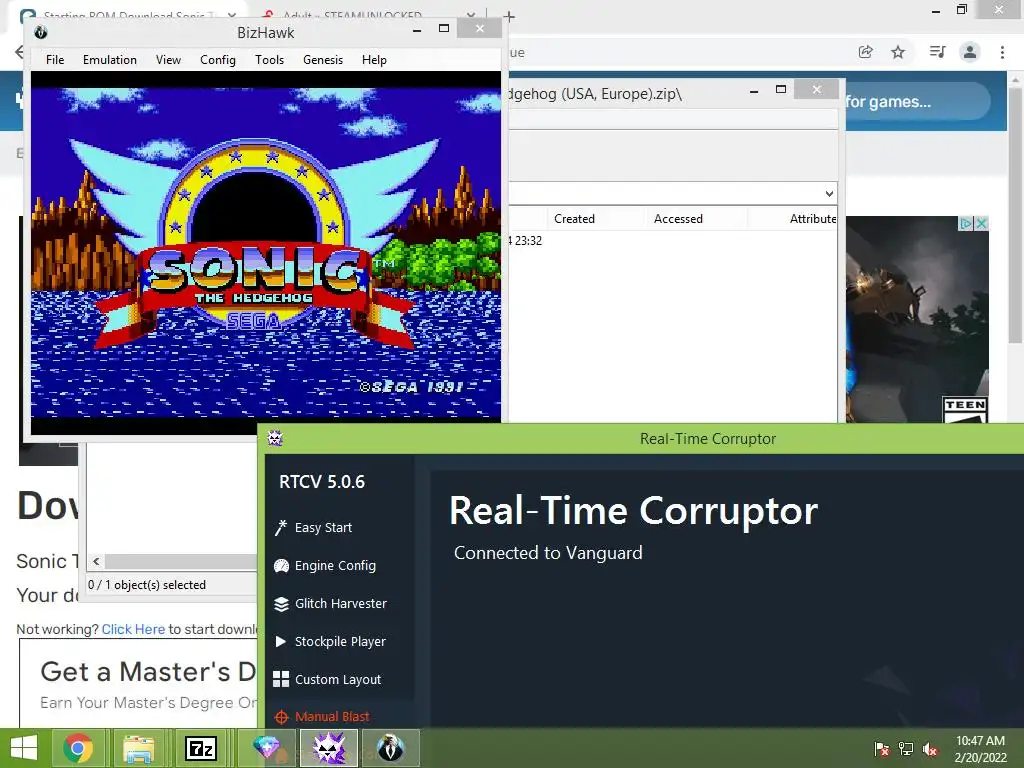
Task: Click Glitch Harvester layers icon
Action: pyautogui.click(x=281, y=604)
